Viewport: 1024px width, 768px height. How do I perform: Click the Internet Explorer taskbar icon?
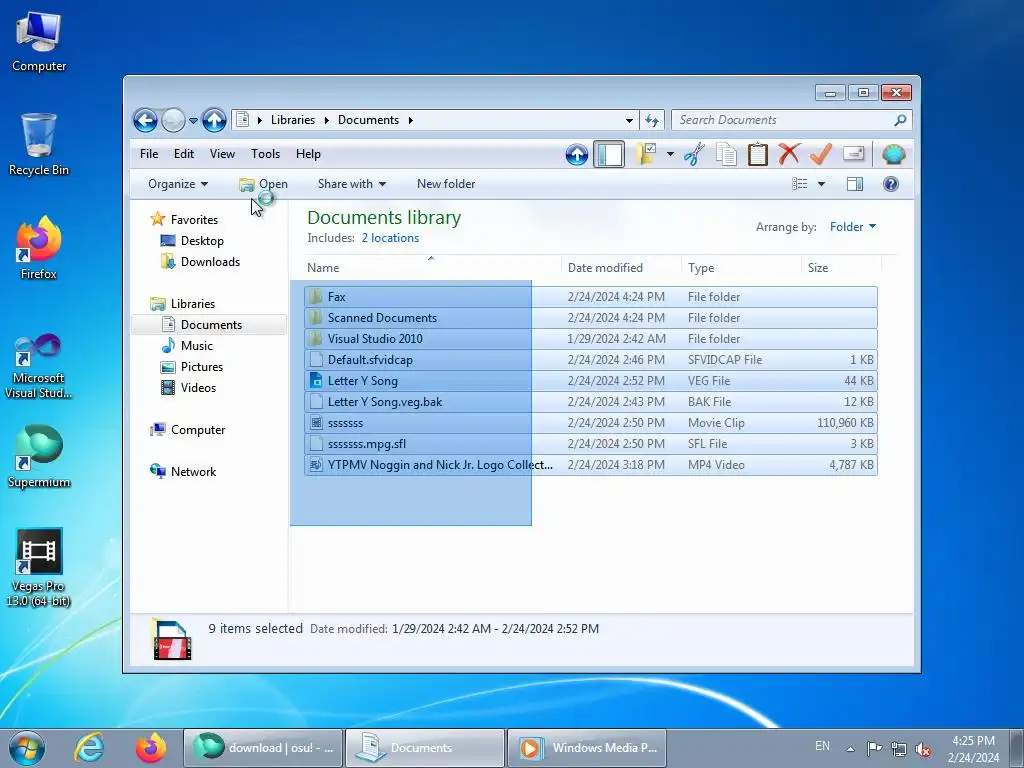tap(89, 748)
